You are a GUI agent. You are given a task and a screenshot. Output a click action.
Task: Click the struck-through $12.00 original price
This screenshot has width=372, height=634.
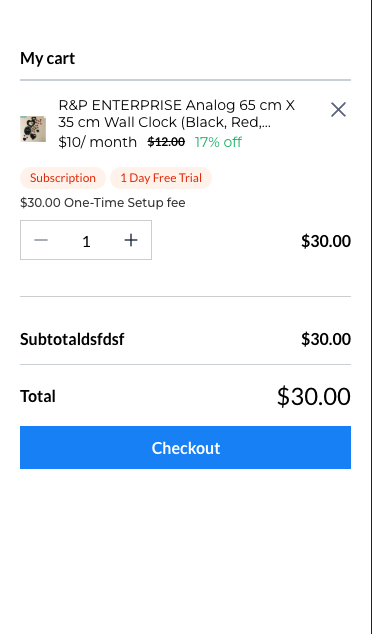click(x=166, y=142)
